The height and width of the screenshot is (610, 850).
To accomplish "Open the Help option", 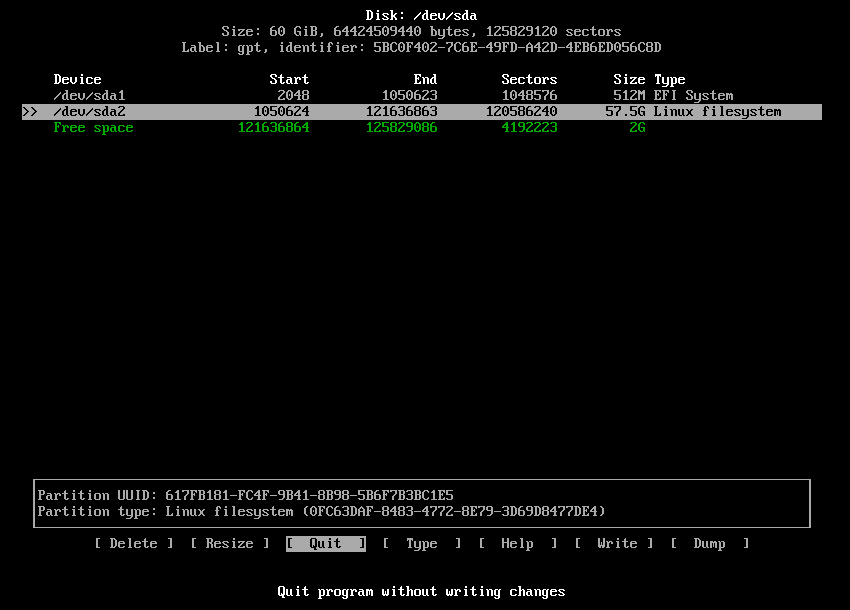I will 517,543.
